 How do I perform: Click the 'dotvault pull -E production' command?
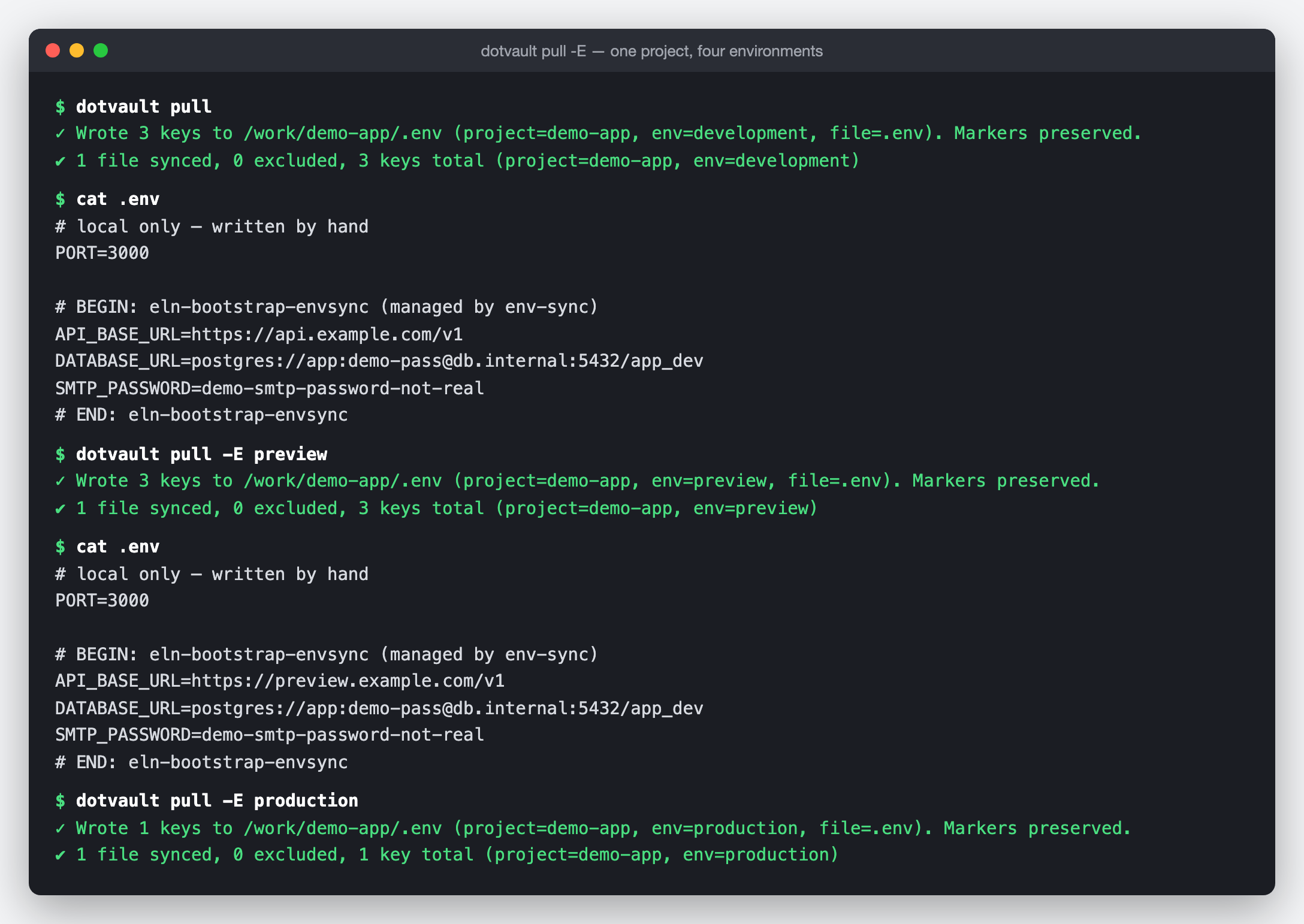207,801
